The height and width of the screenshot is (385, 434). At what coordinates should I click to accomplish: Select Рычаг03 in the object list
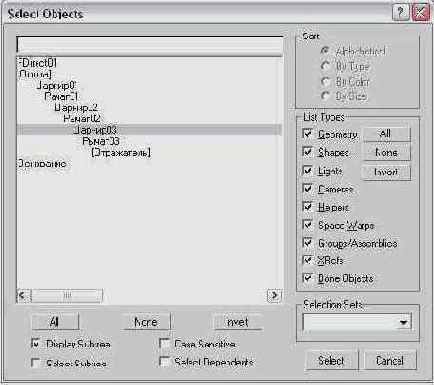tap(101, 141)
